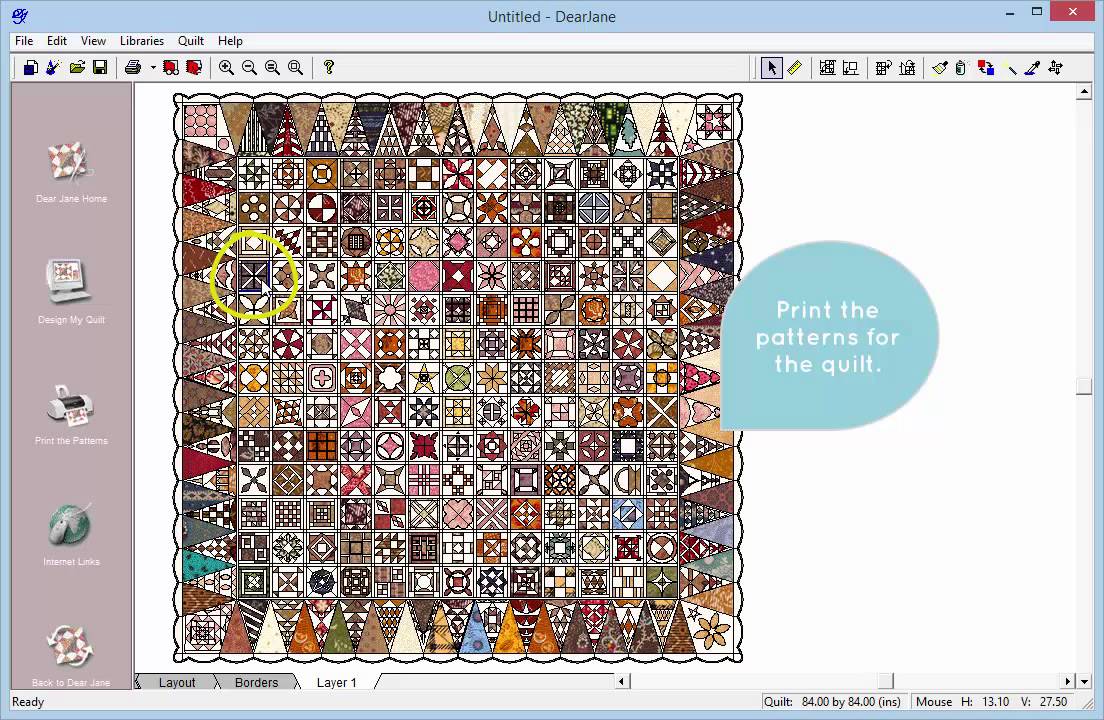1104x720 pixels.
Task: Open the Help menu
Action: click(230, 41)
